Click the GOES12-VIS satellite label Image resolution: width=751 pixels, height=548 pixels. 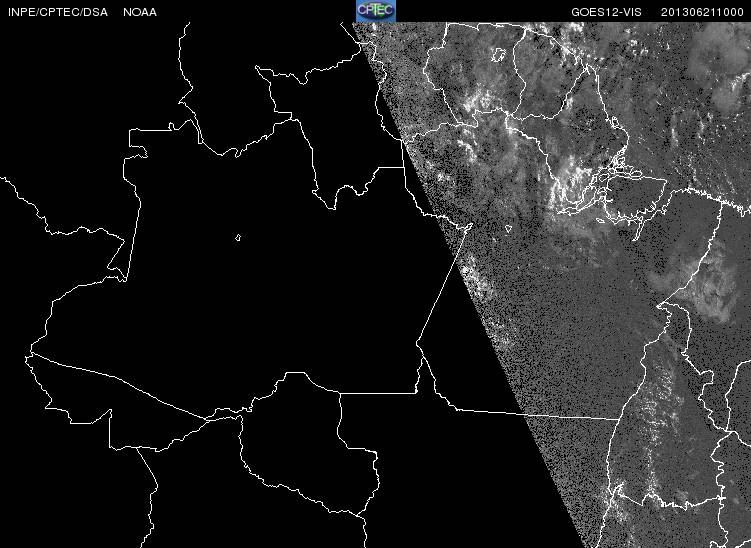pos(606,12)
